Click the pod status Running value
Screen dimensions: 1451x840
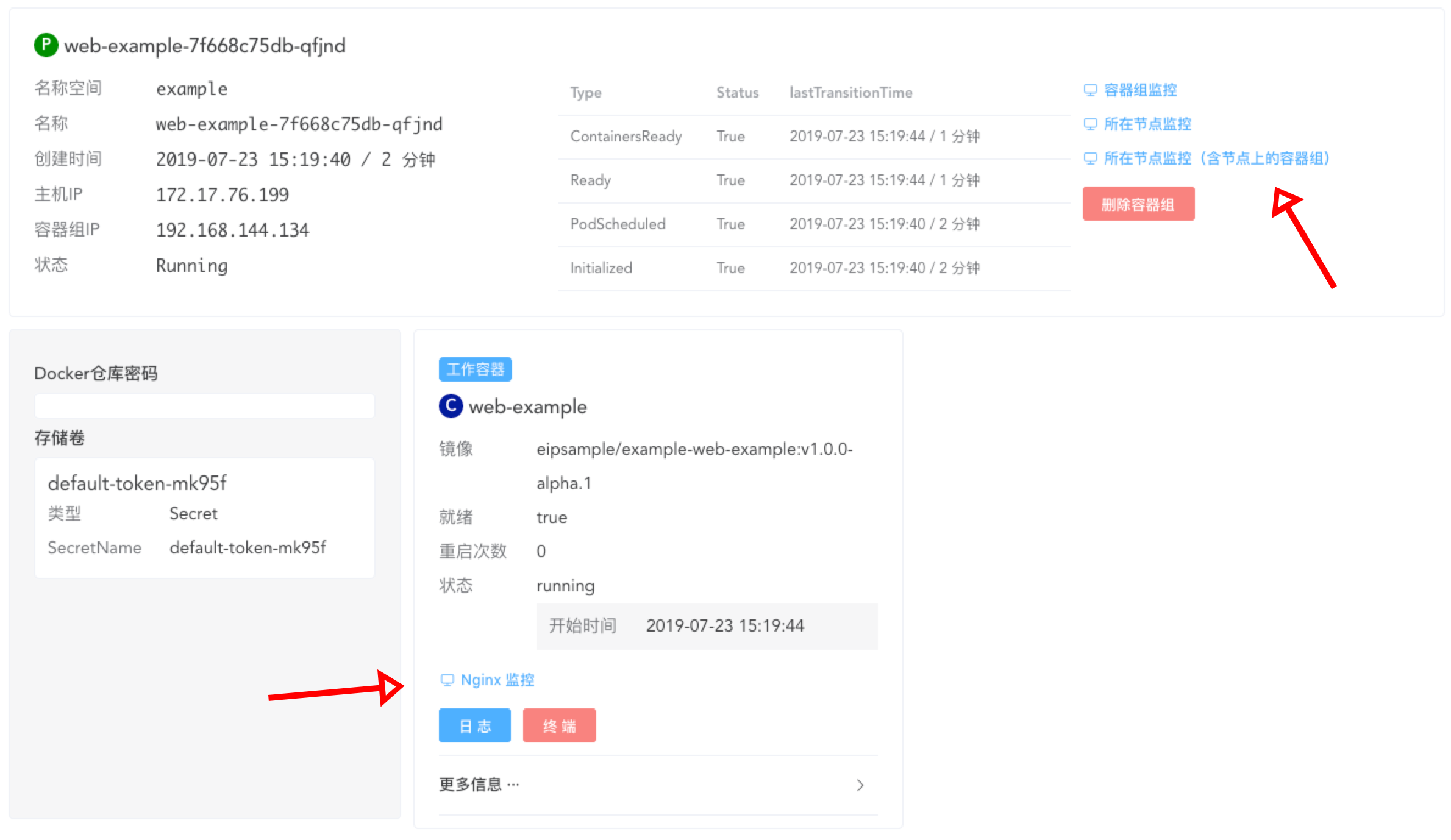click(x=192, y=266)
